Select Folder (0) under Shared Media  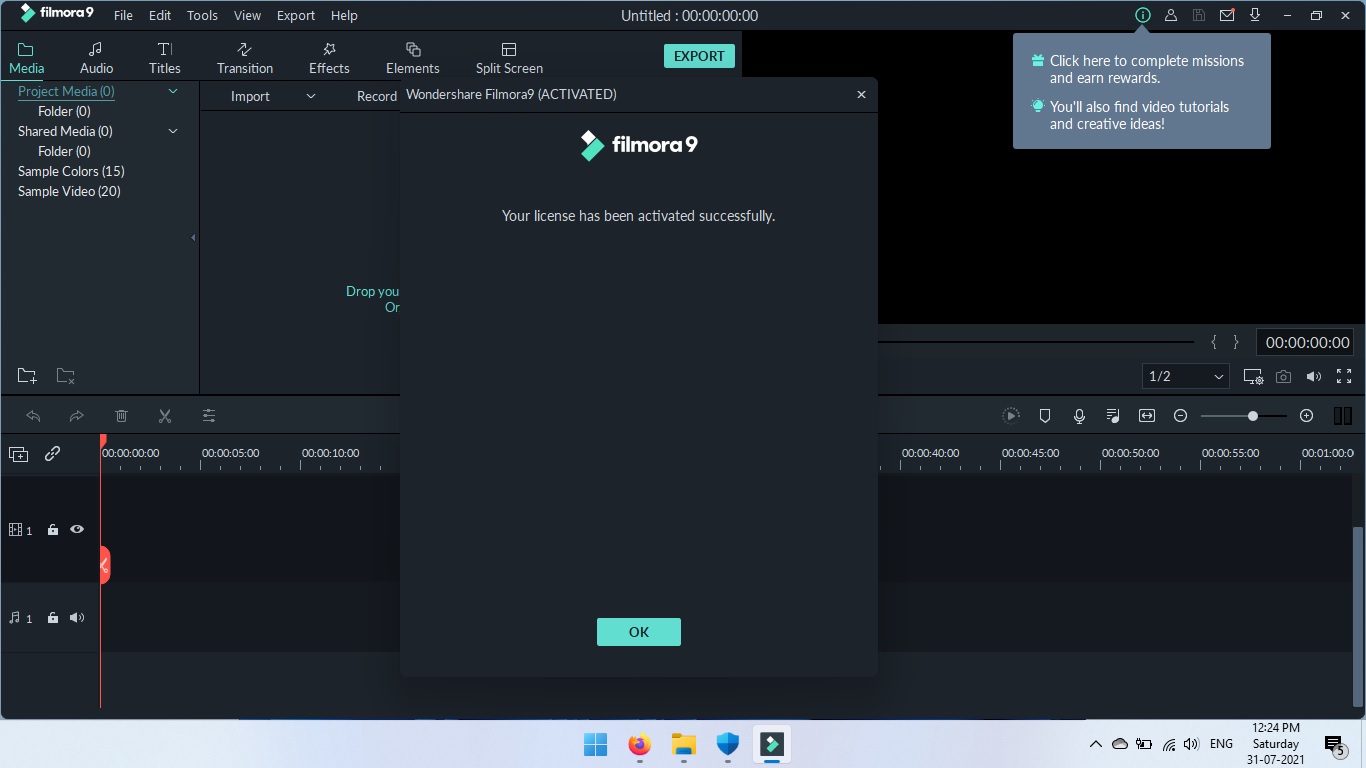point(64,151)
